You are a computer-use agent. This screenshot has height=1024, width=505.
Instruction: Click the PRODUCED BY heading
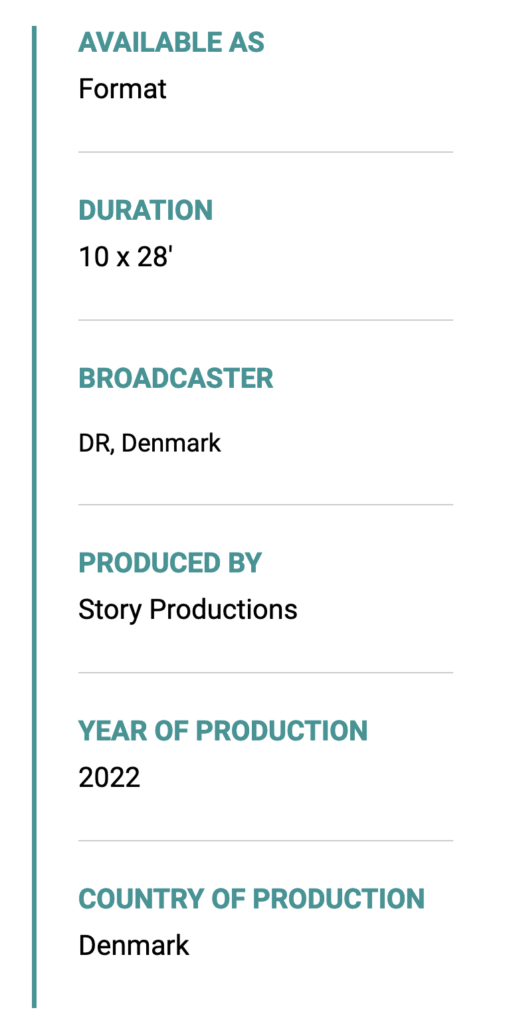pyautogui.click(x=170, y=563)
